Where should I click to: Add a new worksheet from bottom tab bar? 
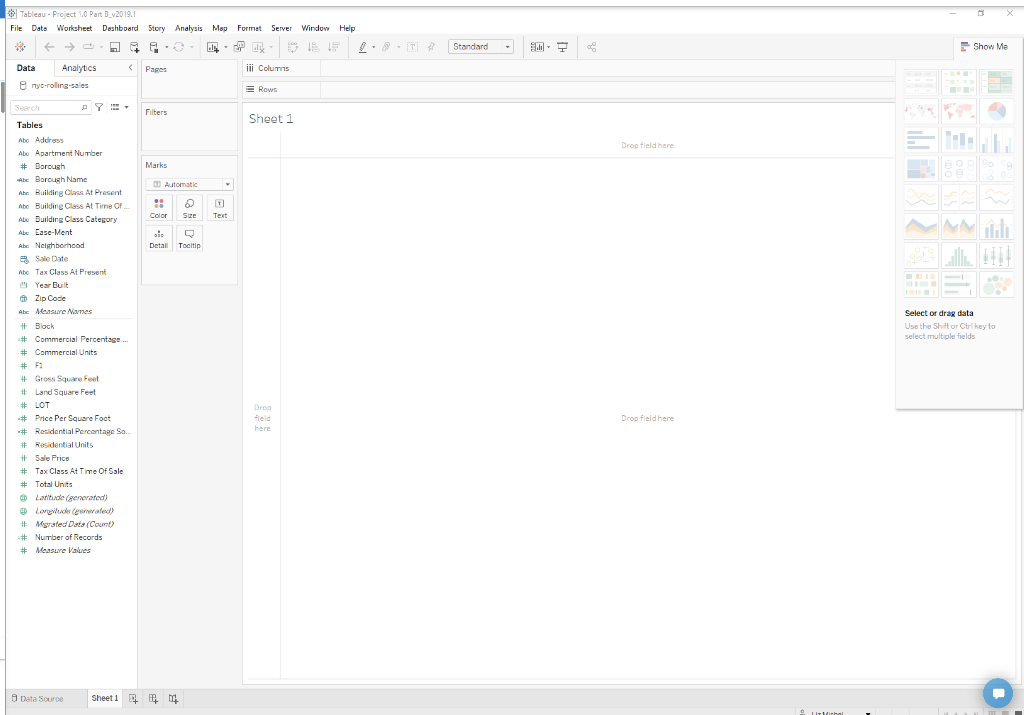click(133, 699)
